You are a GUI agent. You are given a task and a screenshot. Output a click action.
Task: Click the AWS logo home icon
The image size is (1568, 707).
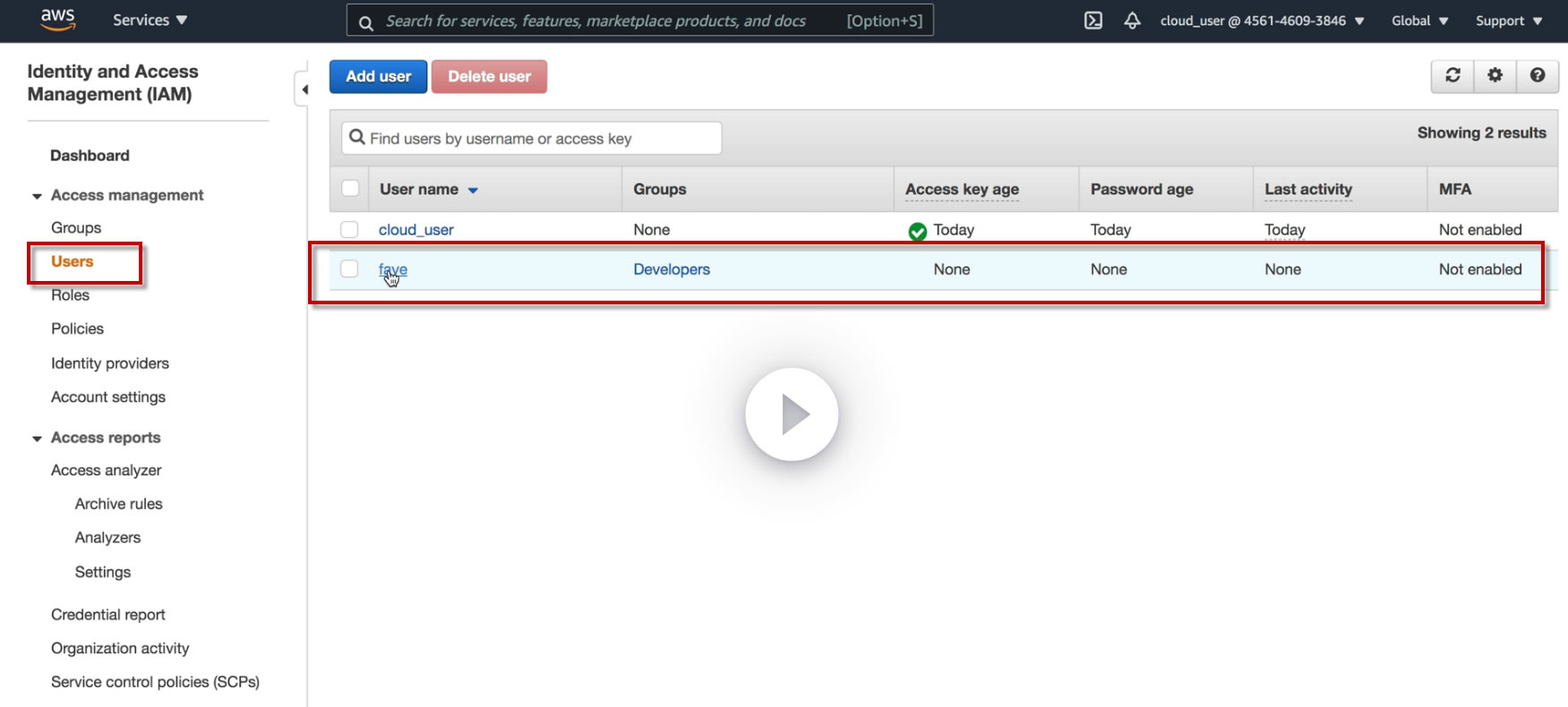click(58, 20)
